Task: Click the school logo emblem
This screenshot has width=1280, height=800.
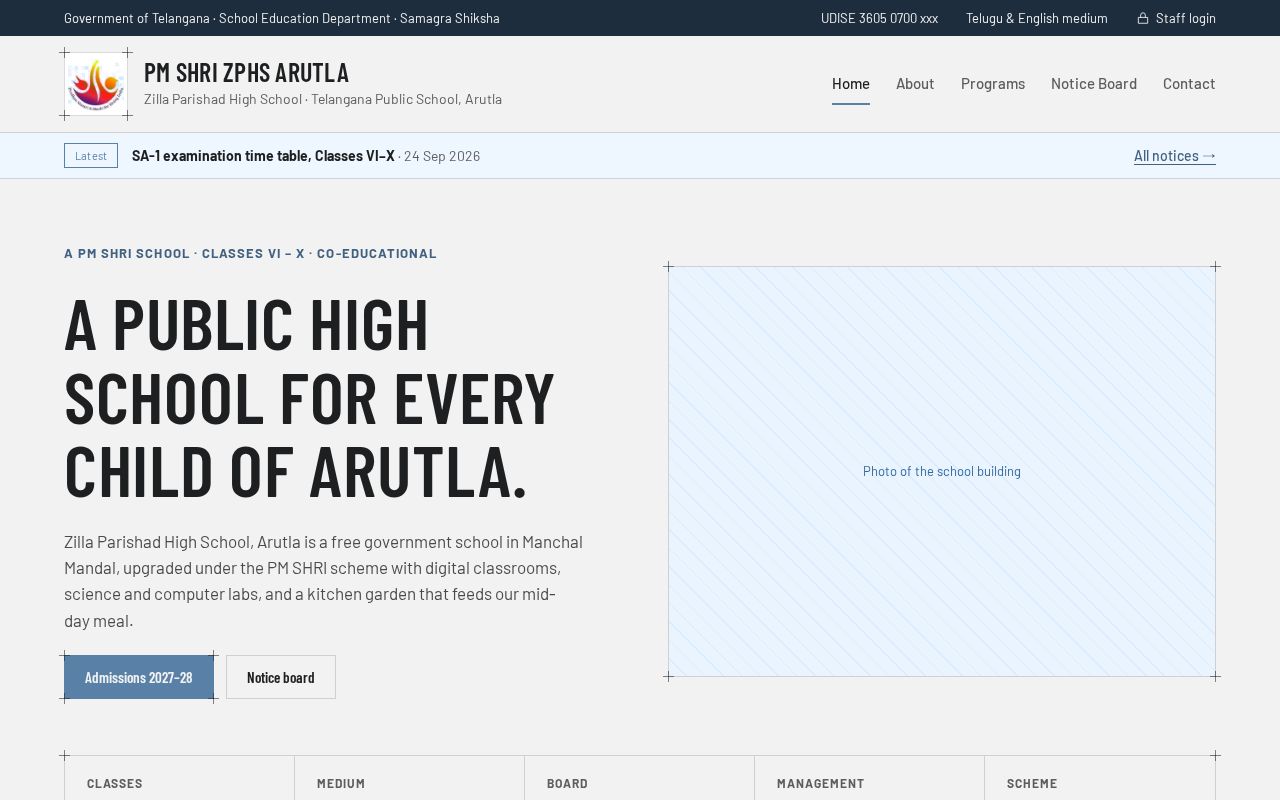Action: pyautogui.click(x=96, y=84)
